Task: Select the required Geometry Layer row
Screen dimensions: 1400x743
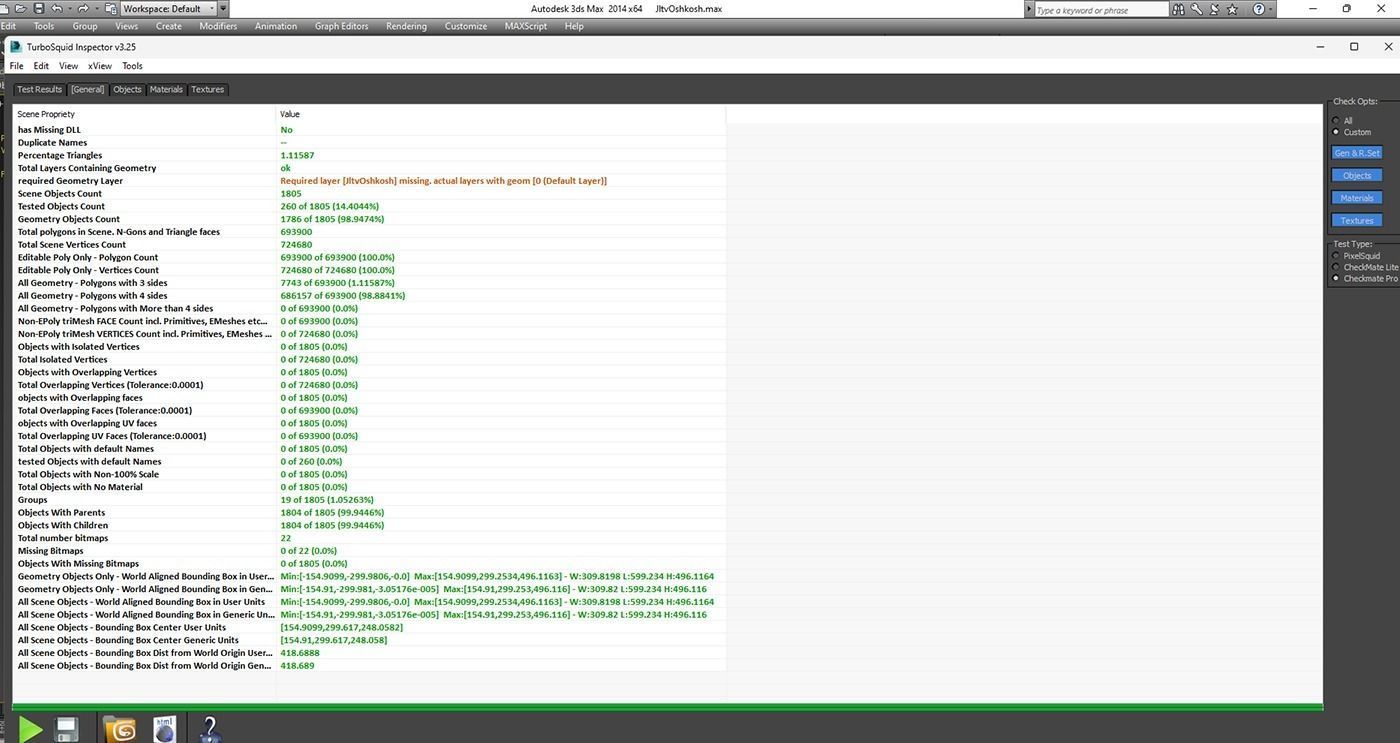Action: pos(369,181)
